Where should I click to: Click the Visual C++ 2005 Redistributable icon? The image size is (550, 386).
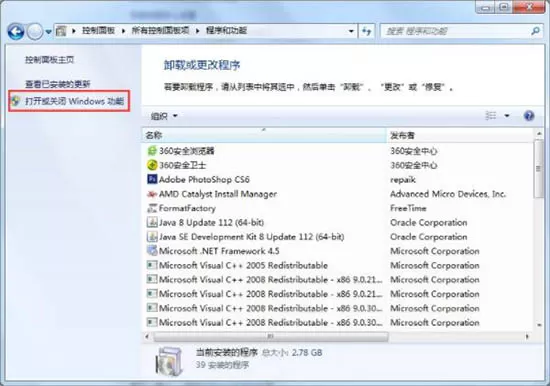click(x=152, y=265)
